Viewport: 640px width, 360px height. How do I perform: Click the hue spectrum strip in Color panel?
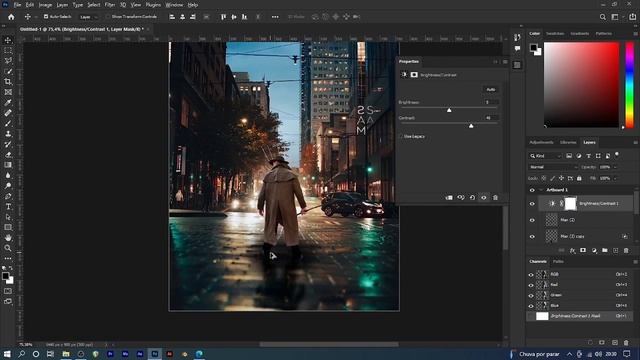[630, 85]
